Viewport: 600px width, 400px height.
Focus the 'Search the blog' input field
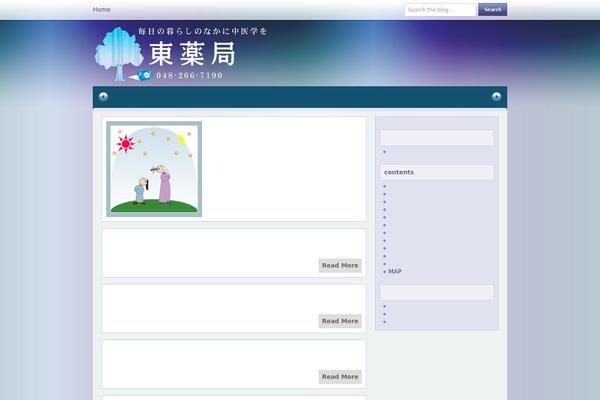[x=440, y=10]
